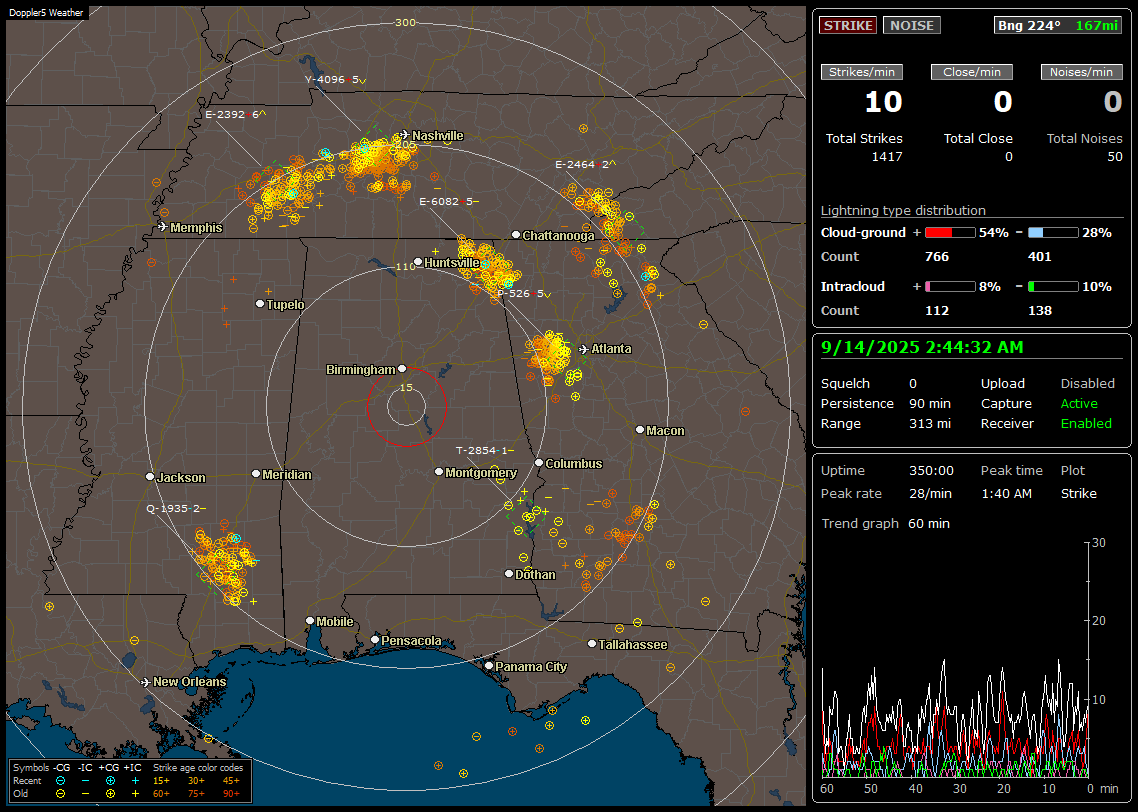This screenshot has height=812, width=1138.
Task: Click the Atlanta airport plane icon
Action: click(x=584, y=349)
